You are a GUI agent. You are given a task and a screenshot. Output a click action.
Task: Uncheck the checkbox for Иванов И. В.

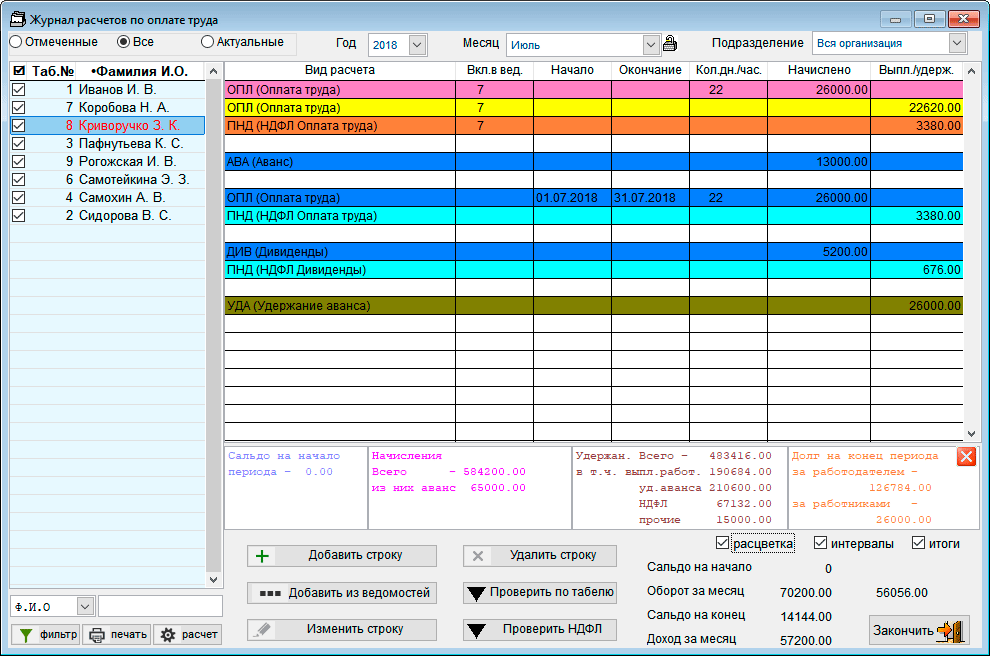[19, 90]
